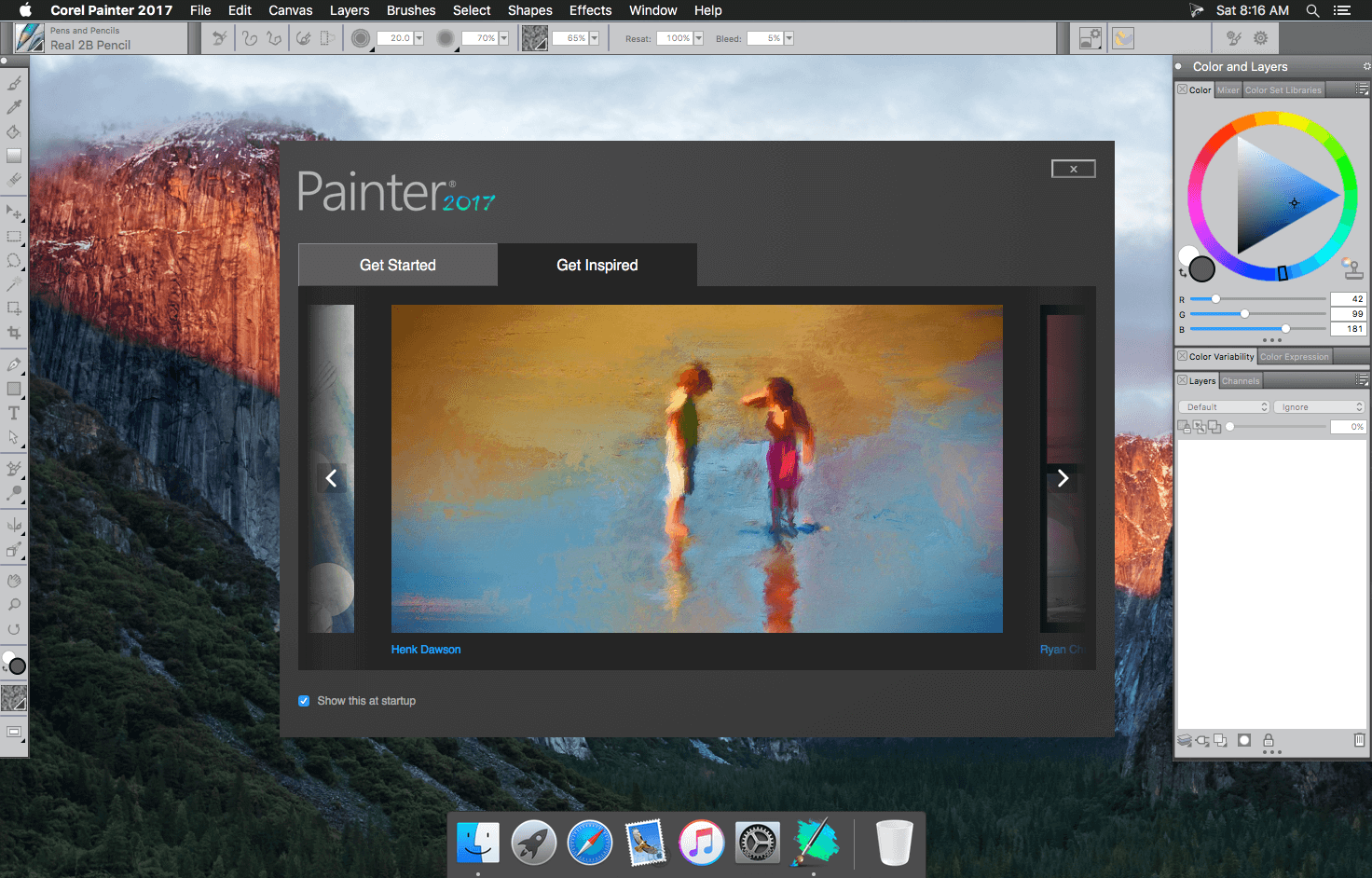Select the Paint Bucket tool
Screen dimensions: 1372x878
(x=14, y=132)
